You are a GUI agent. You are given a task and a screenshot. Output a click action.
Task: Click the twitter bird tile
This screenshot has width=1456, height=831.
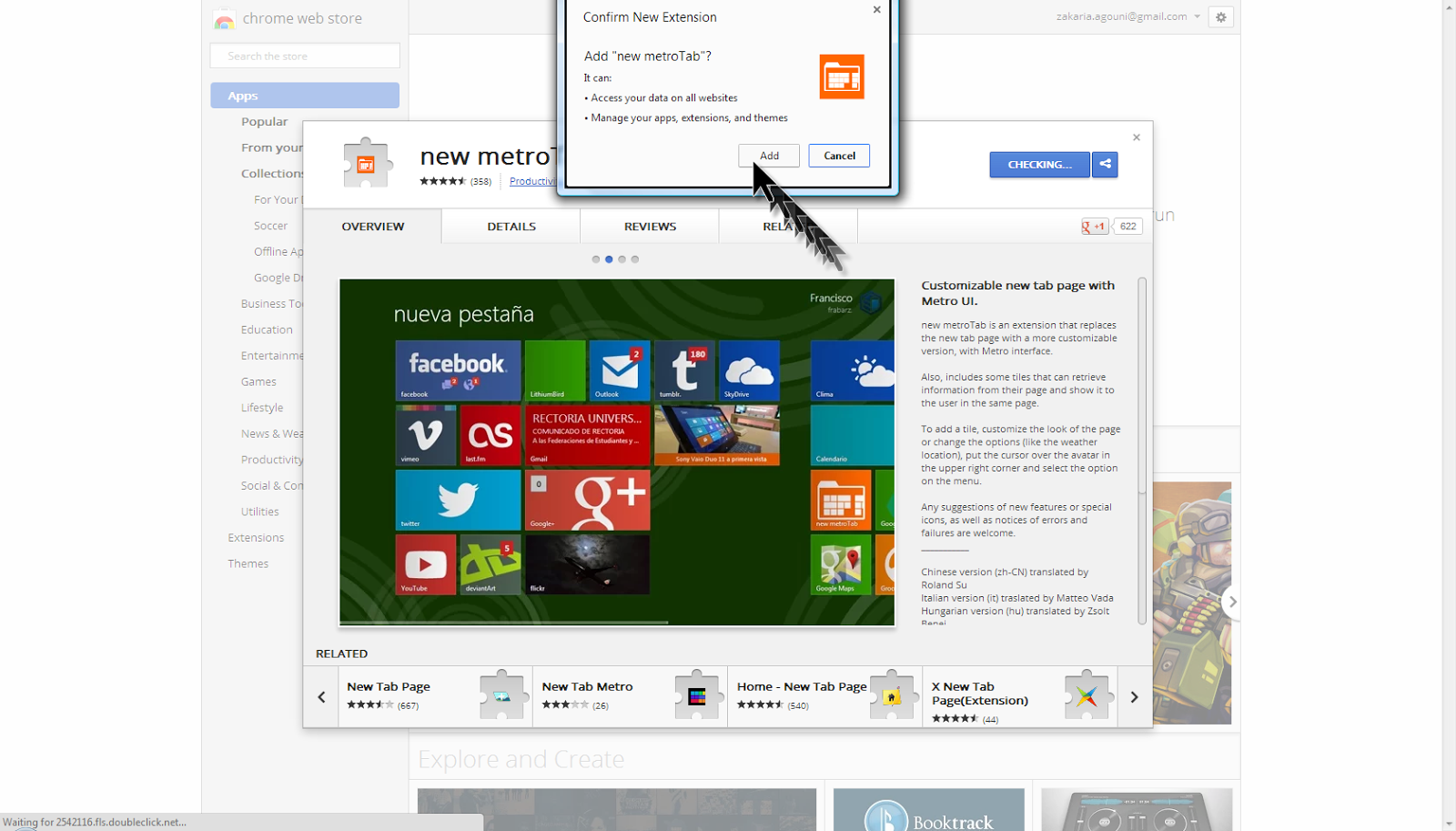point(458,500)
